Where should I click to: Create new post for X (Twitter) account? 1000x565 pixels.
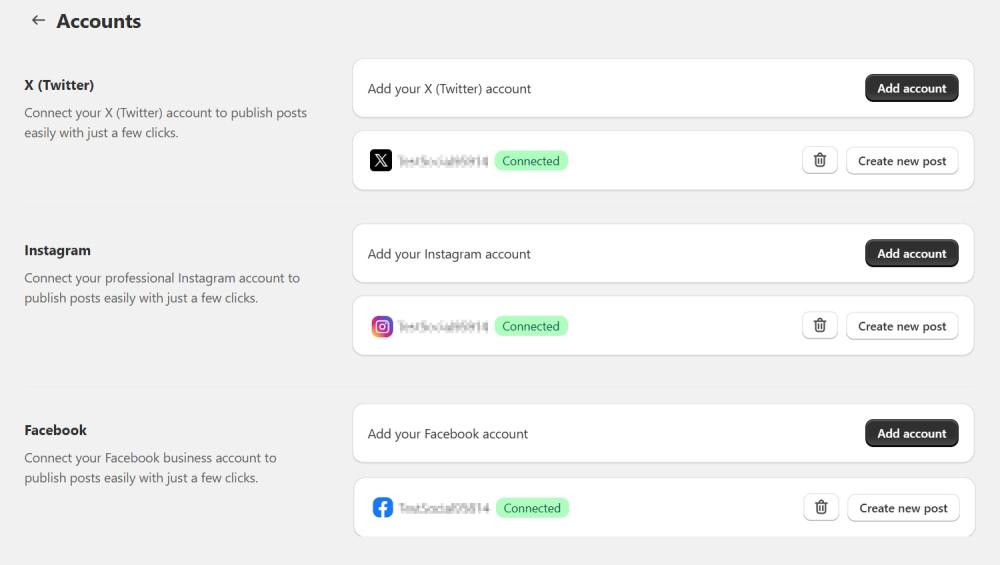point(902,161)
